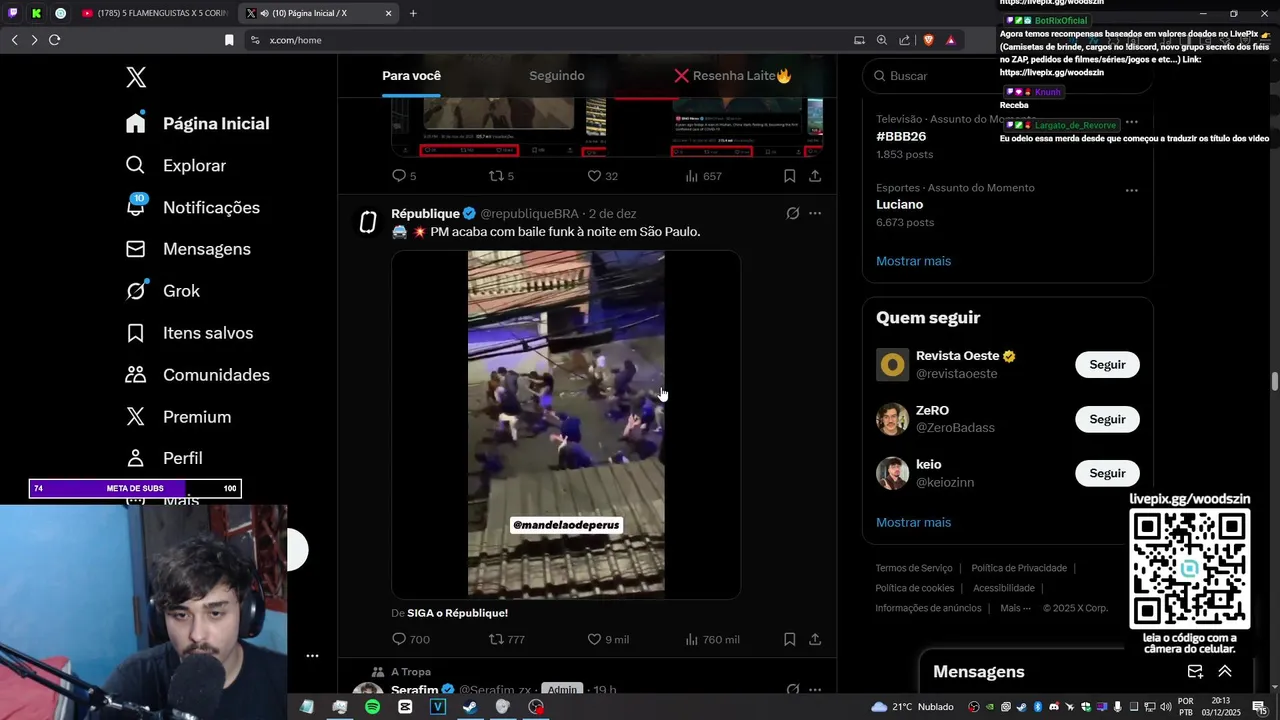Open the Política de cookies link
This screenshot has width=1280, height=720.
click(x=914, y=588)
